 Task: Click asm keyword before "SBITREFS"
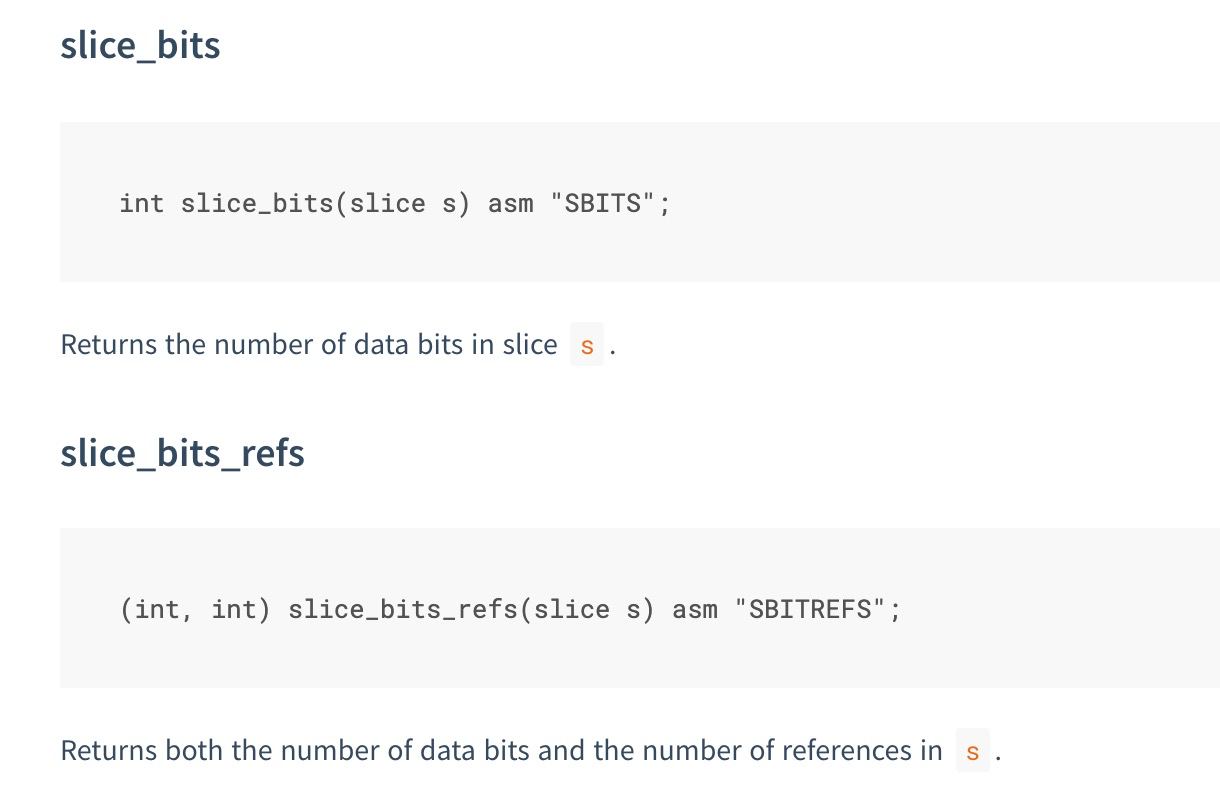(x=695, y=609)
